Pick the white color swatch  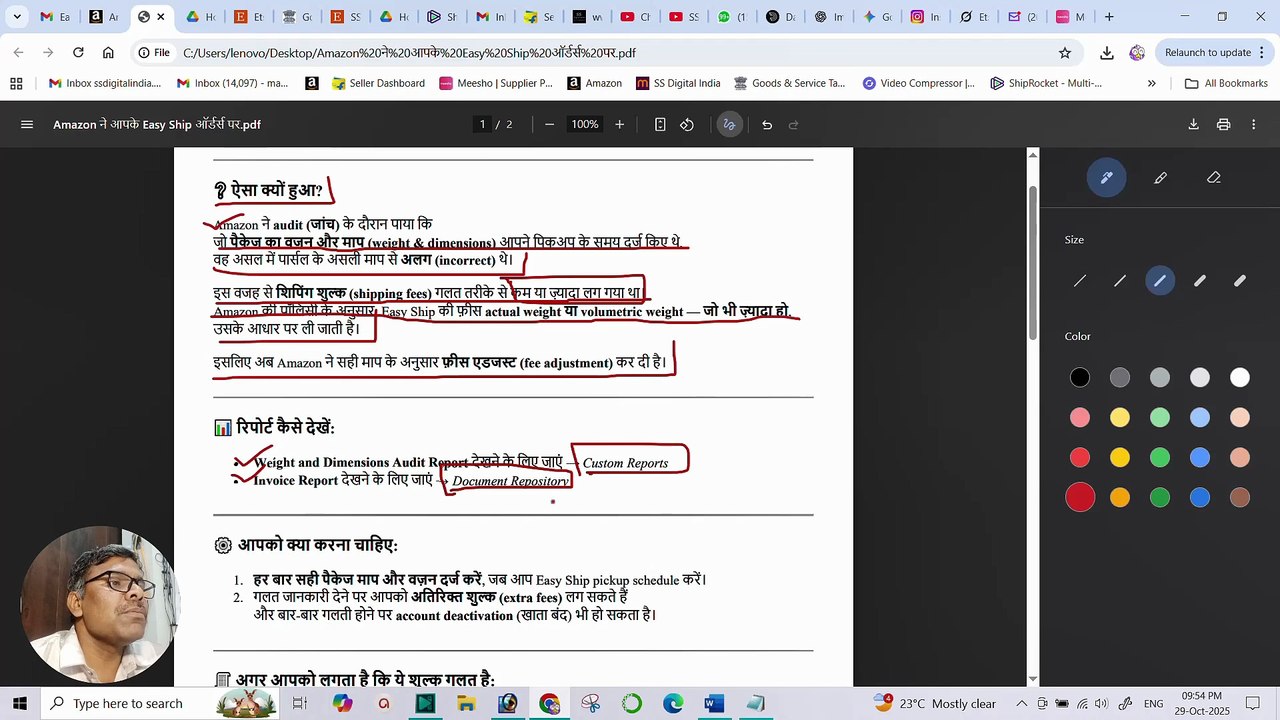click(1240, 377)
